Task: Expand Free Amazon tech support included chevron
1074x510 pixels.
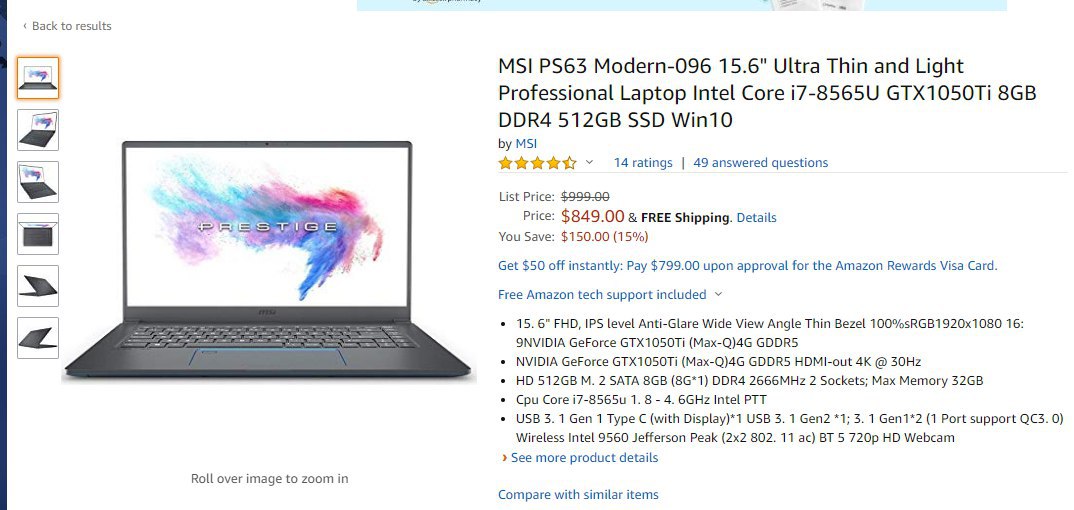Action: click(718, 294)
